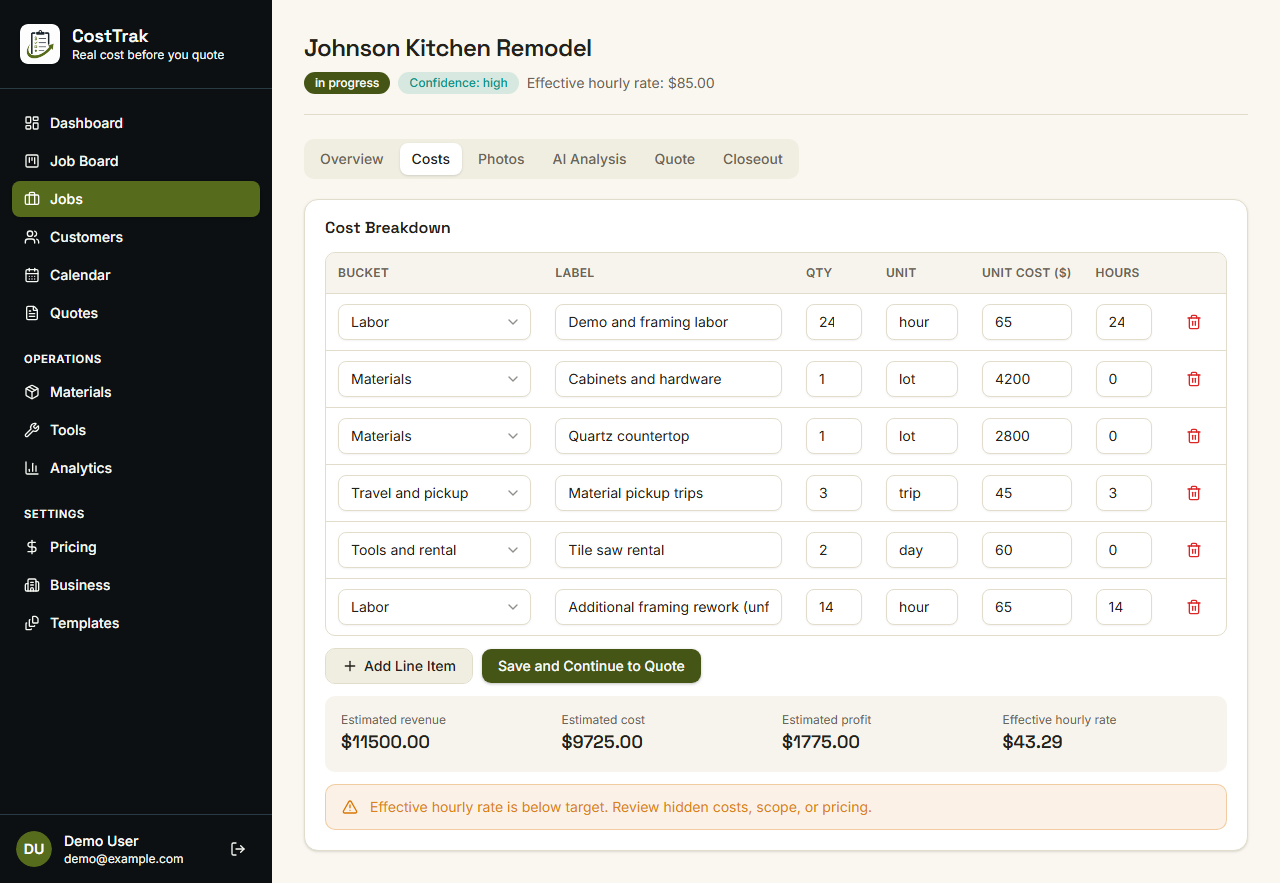Click the Tools wrench icon
This screenshot has height=883, width=1280.
pos(32,430)
